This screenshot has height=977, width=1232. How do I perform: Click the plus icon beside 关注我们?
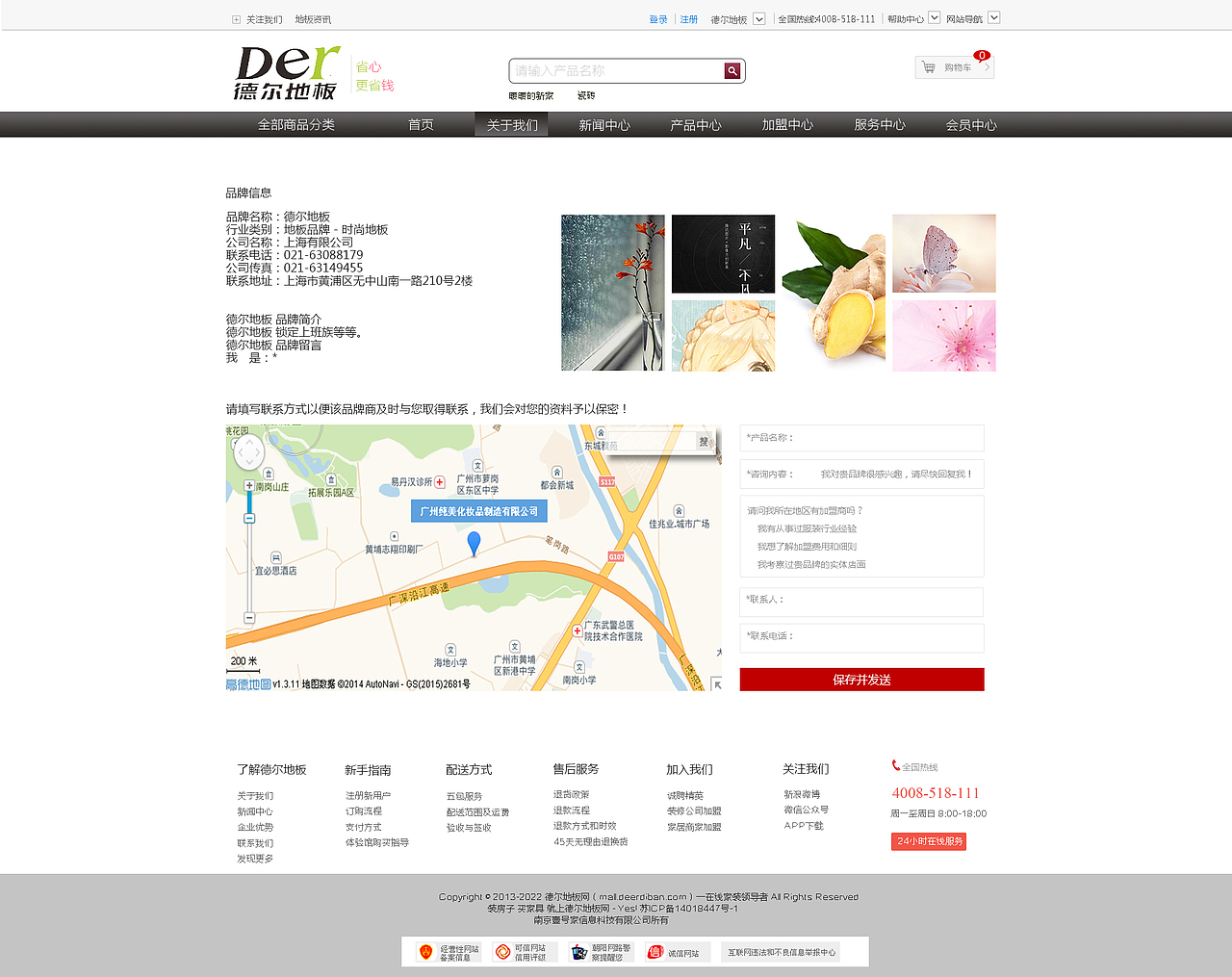pyautogui.click(x=236, y=19)
